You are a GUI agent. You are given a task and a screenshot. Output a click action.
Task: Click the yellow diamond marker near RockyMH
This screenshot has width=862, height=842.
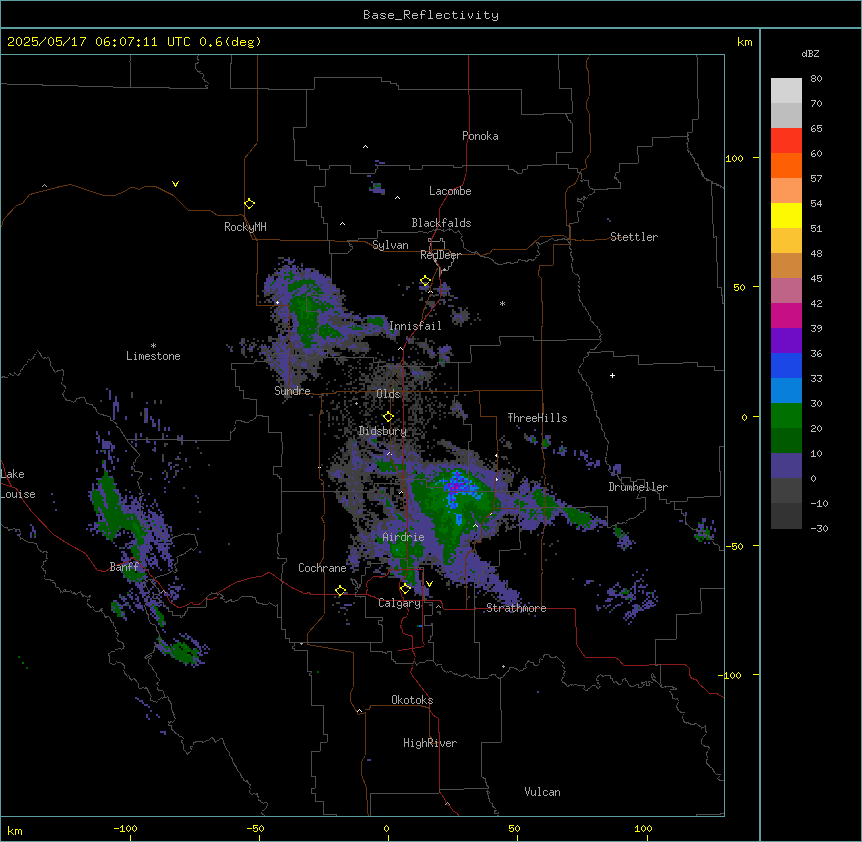[250, 204]
